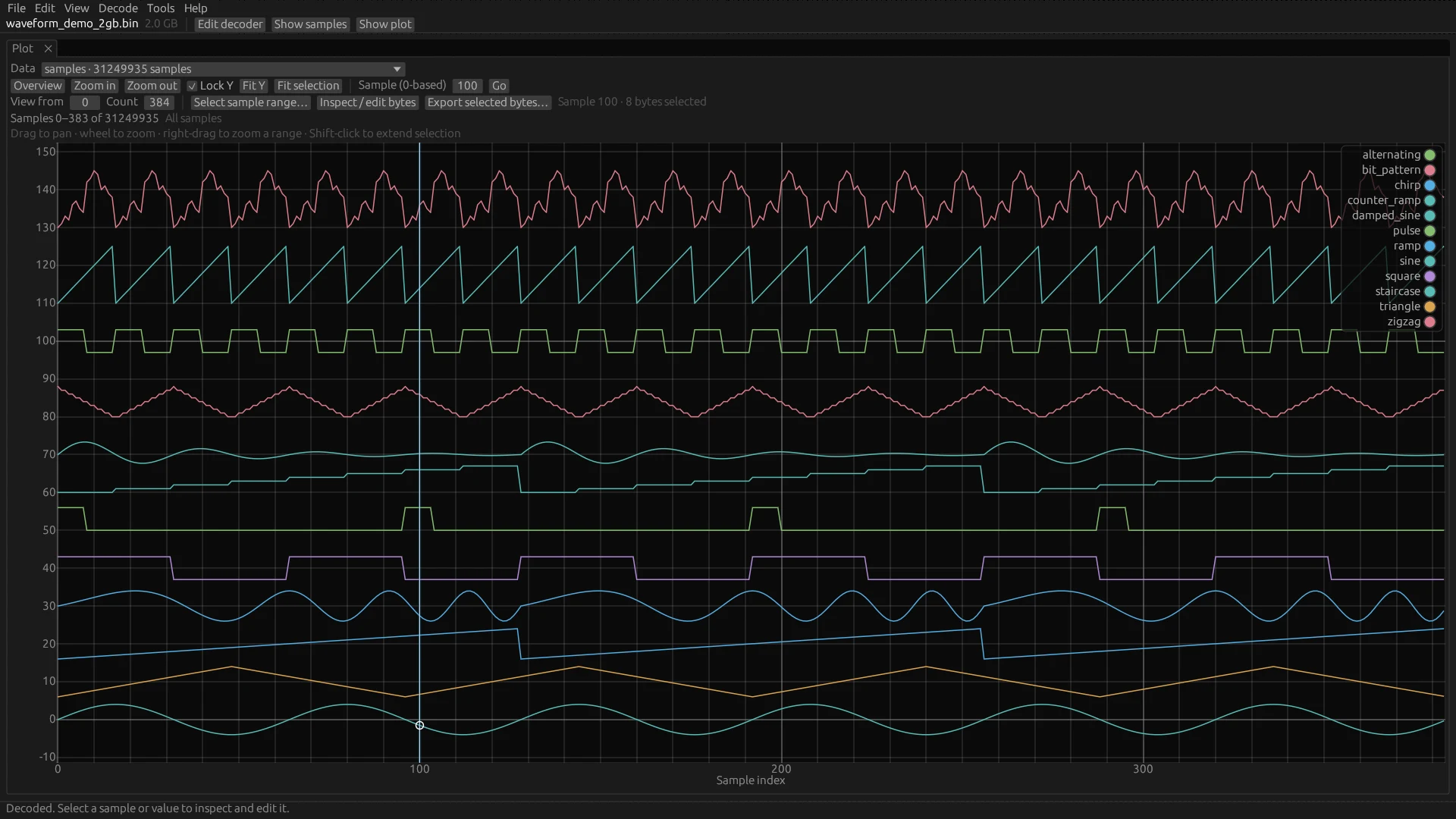Viewport: 1456px width, 819px height.
Task: Close the Plot tab
Action: [x=49, y=49]
